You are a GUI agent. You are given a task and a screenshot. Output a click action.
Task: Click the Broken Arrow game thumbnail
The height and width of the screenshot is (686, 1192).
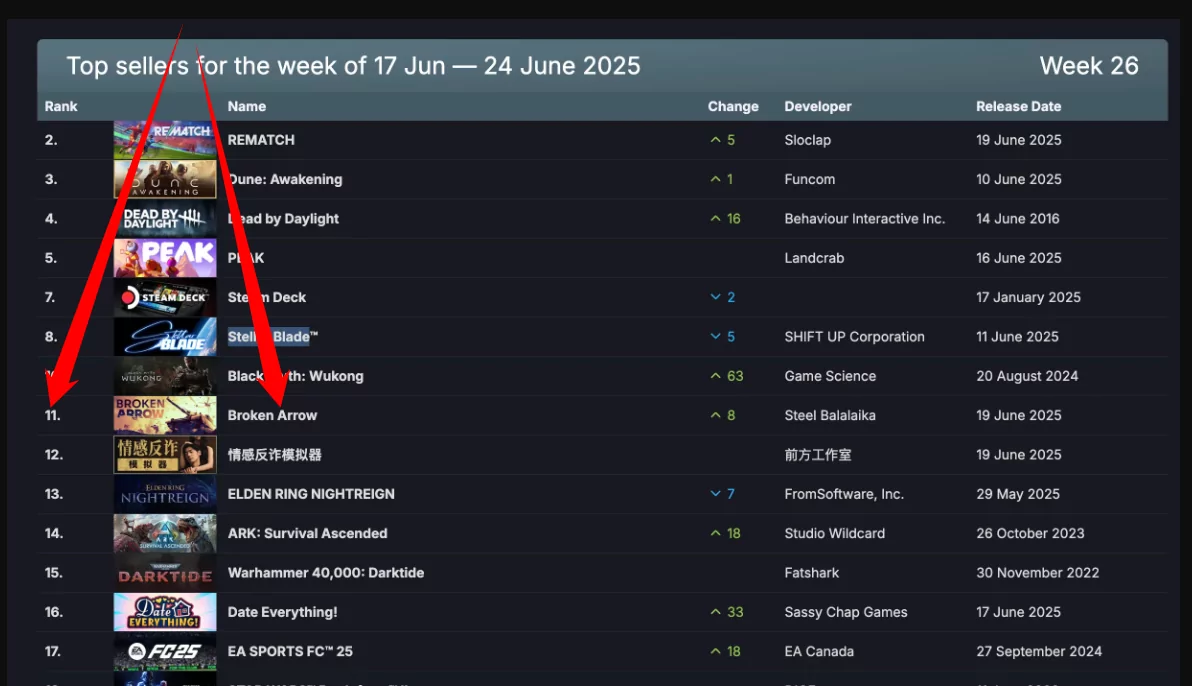coord(165,415)
